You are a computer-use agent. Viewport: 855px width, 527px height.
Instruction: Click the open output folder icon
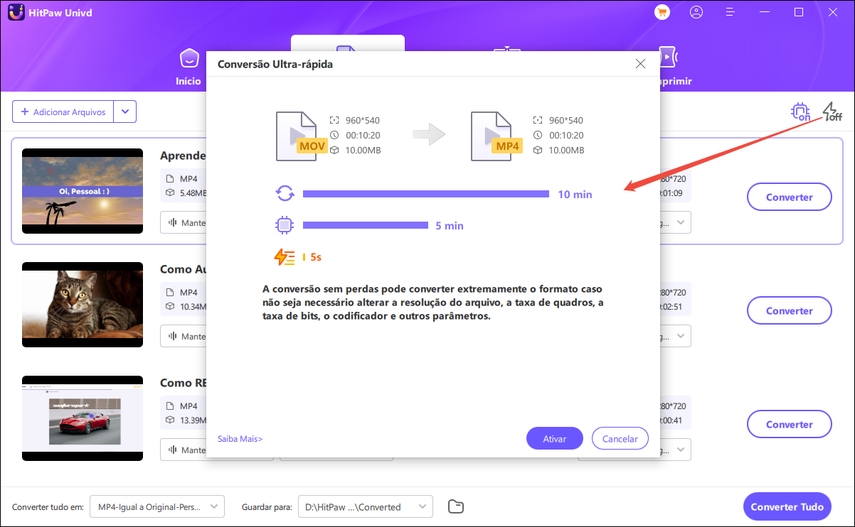(456, 506)
